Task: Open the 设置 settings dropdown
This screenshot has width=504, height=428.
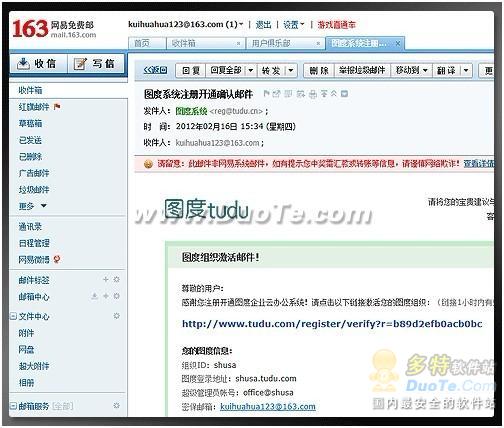Action: [293, 25]
